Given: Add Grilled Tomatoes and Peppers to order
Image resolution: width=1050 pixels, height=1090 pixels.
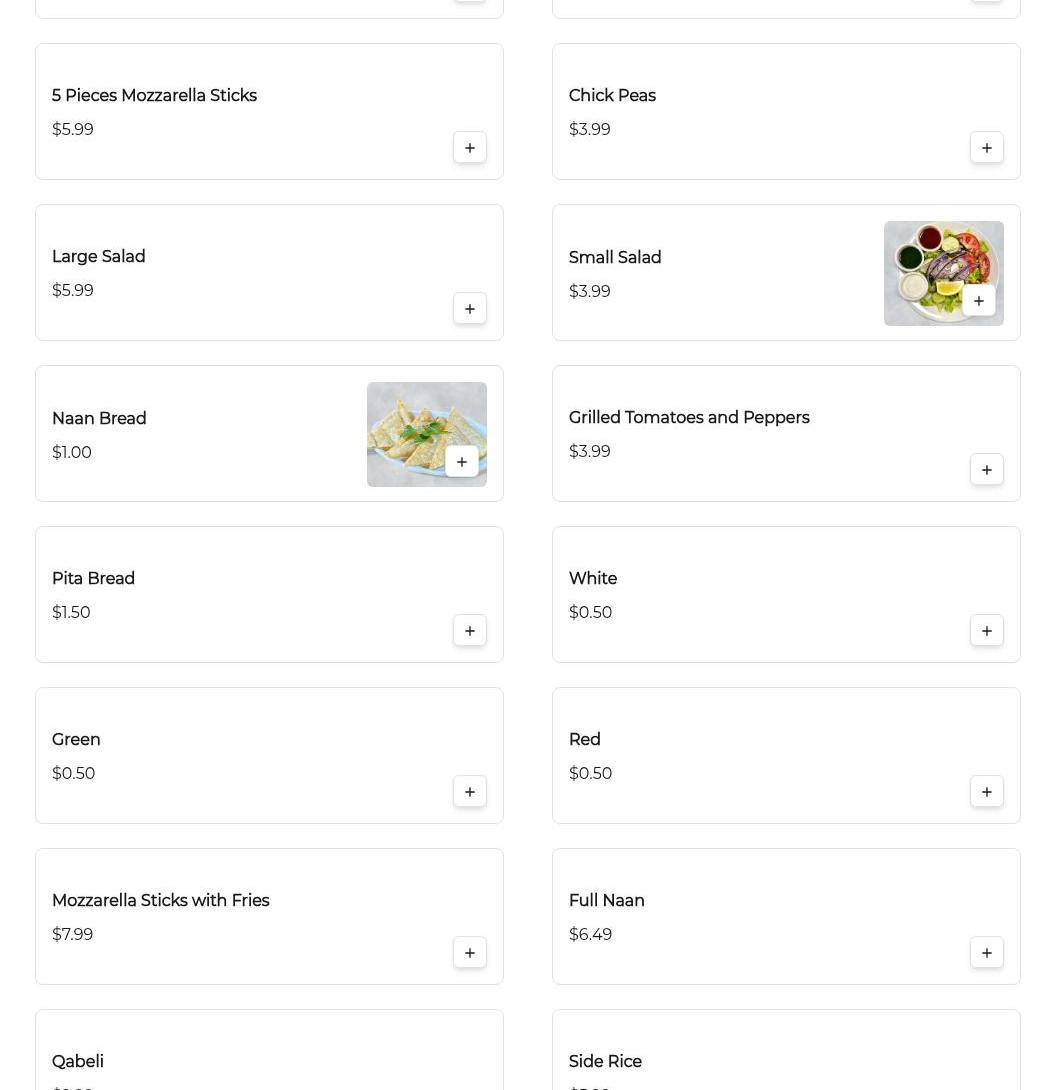Looking at the screenshot, I should [986, 470].
